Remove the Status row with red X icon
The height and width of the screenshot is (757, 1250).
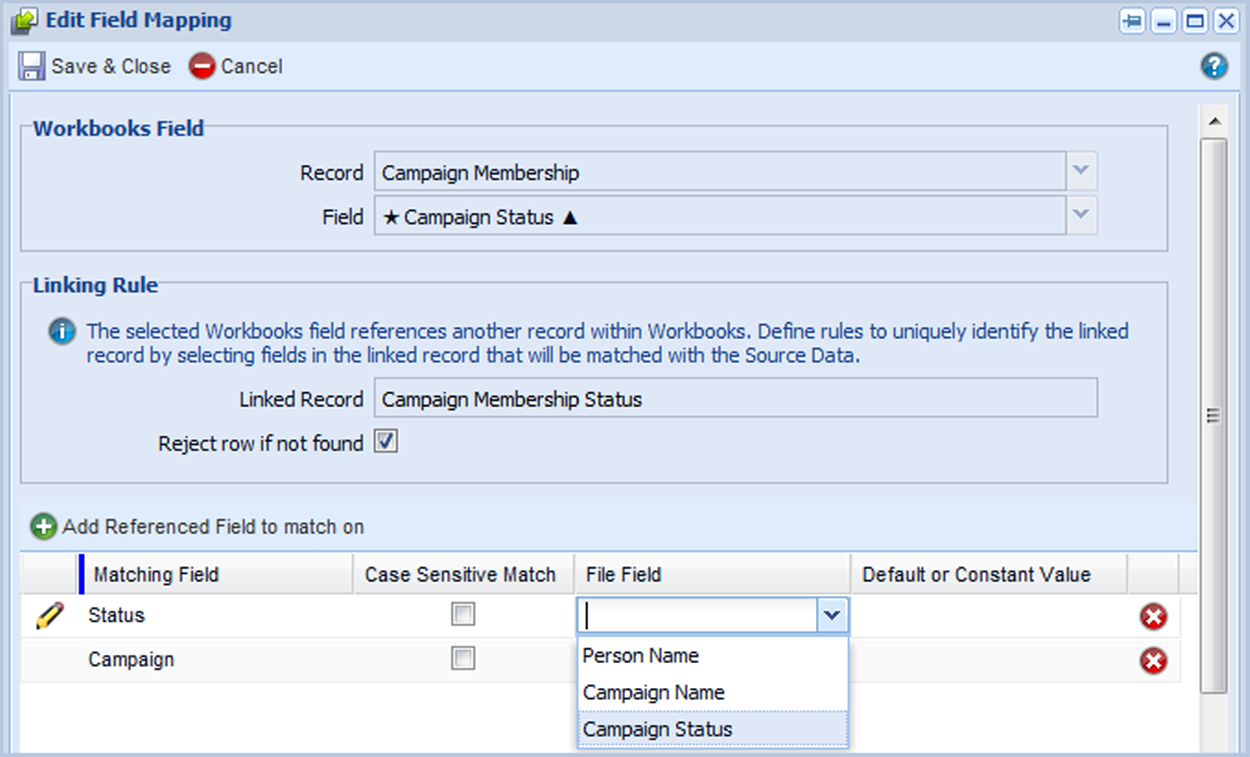pos(1153,616)
